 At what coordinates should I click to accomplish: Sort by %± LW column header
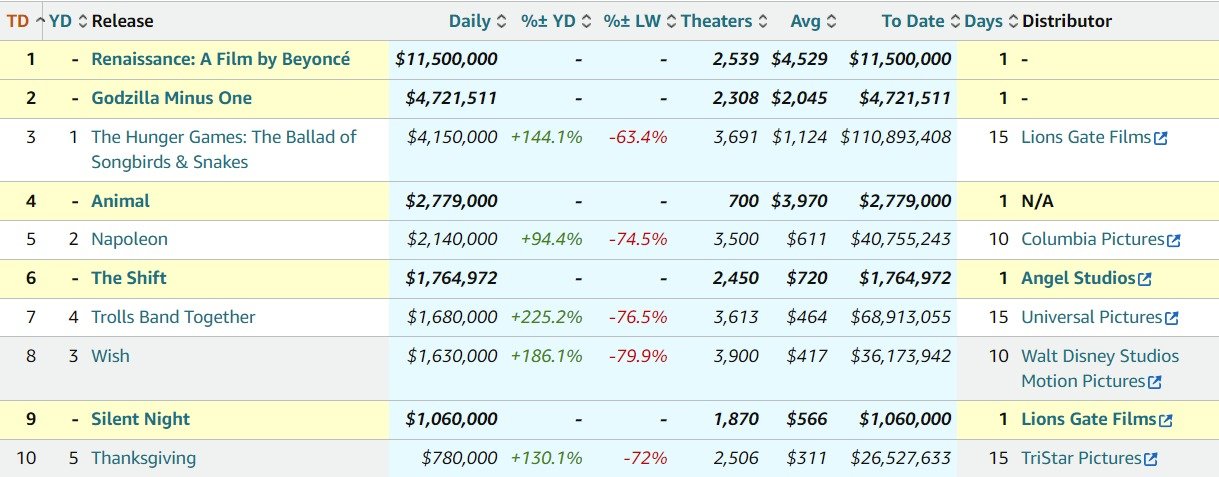(632, 21)
